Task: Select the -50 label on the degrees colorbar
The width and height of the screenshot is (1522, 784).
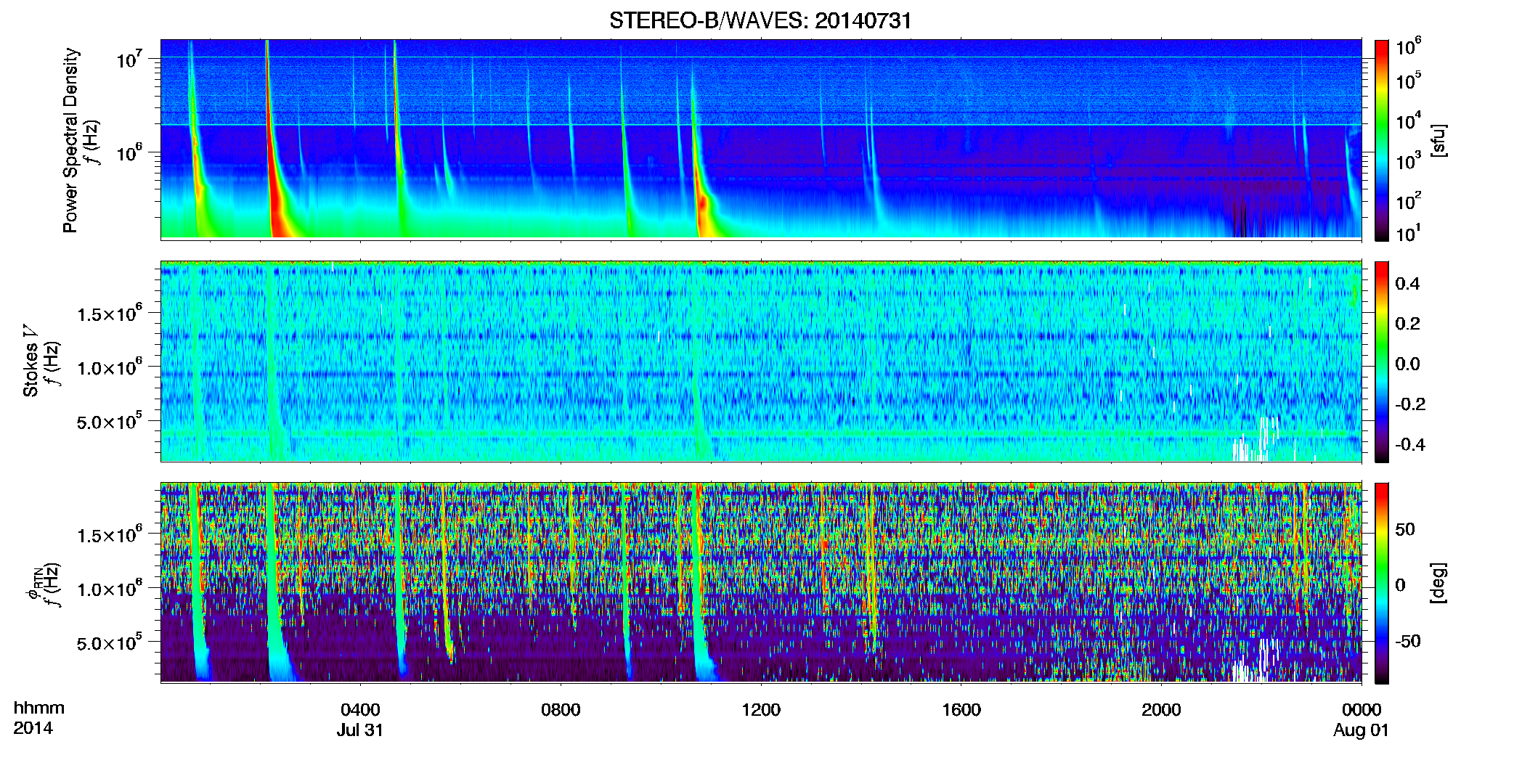Action: pyautogui.click(x=1408, y=641)
